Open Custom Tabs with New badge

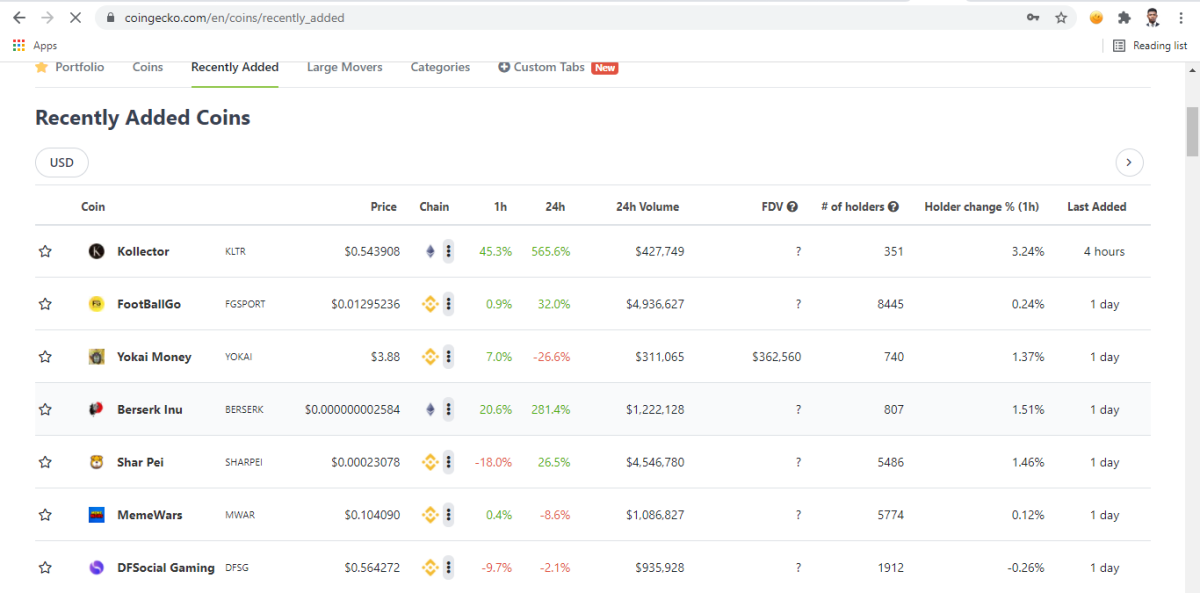[x=558, y=68]
